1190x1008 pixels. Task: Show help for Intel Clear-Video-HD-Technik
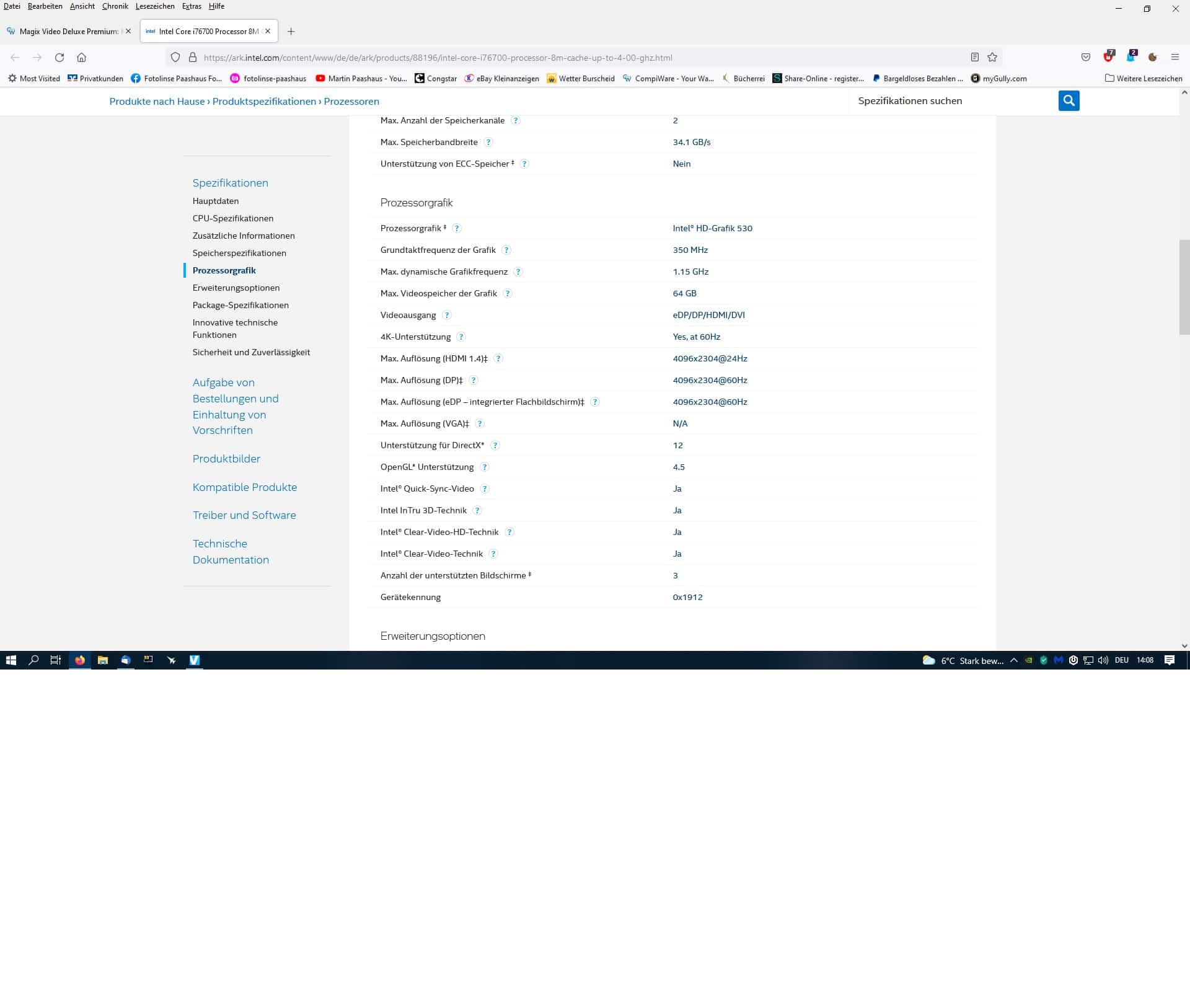[x=509, y=532]
